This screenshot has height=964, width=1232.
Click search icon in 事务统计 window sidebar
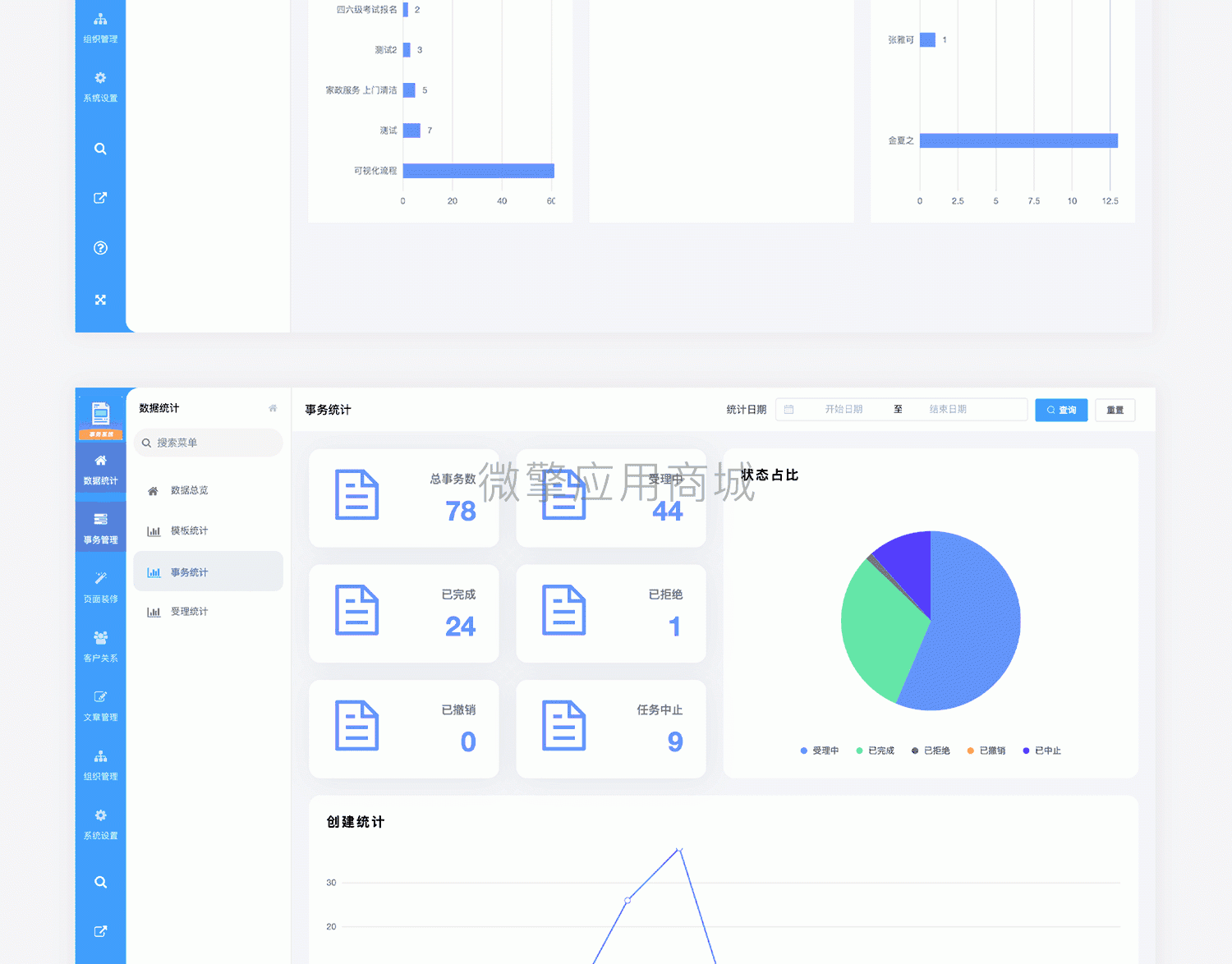pos(100,882)
